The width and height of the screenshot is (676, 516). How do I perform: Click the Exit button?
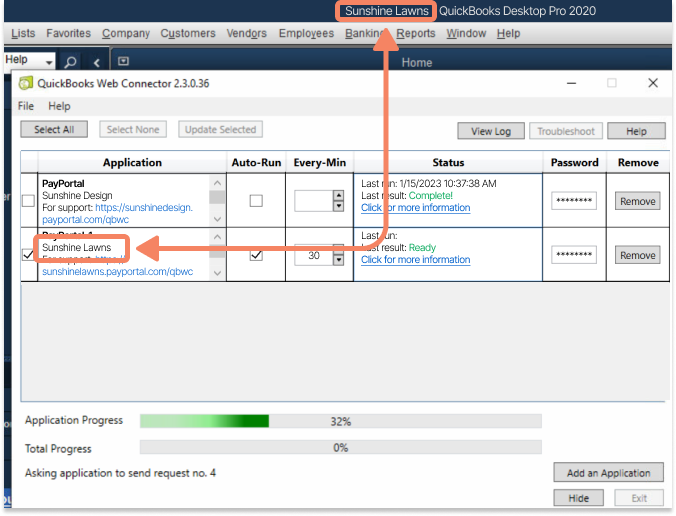tap(639, 498)
